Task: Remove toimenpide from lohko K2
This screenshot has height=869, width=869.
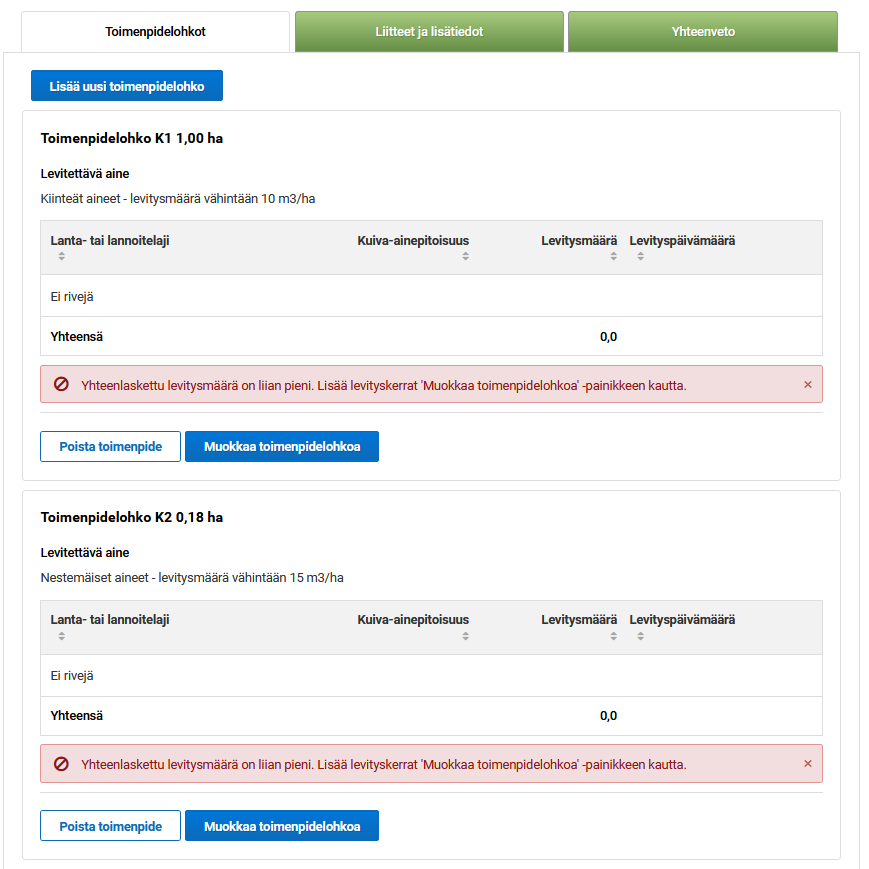Action: pyautogui.click(x=110, y=826)
